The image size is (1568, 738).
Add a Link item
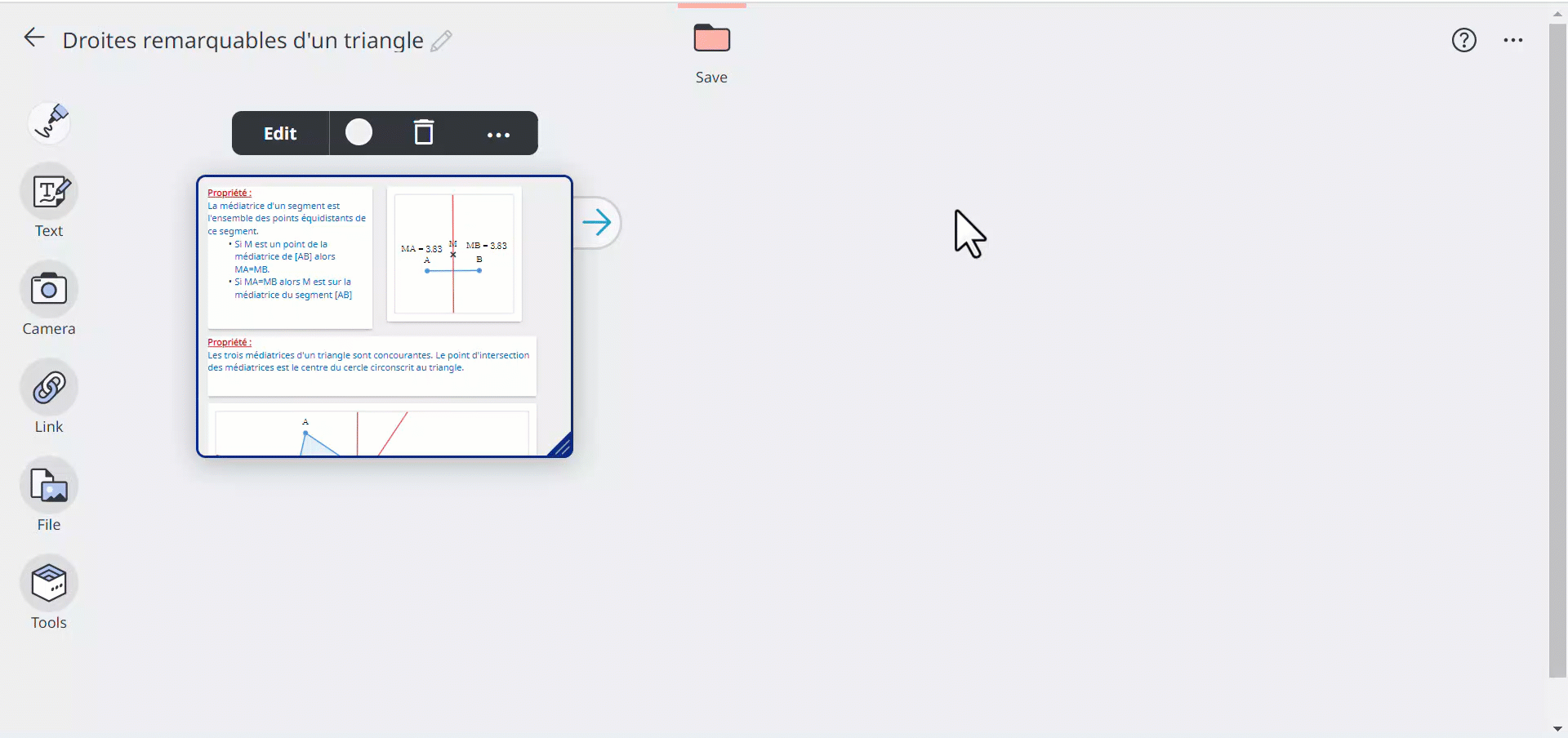[x=49, y=388]
